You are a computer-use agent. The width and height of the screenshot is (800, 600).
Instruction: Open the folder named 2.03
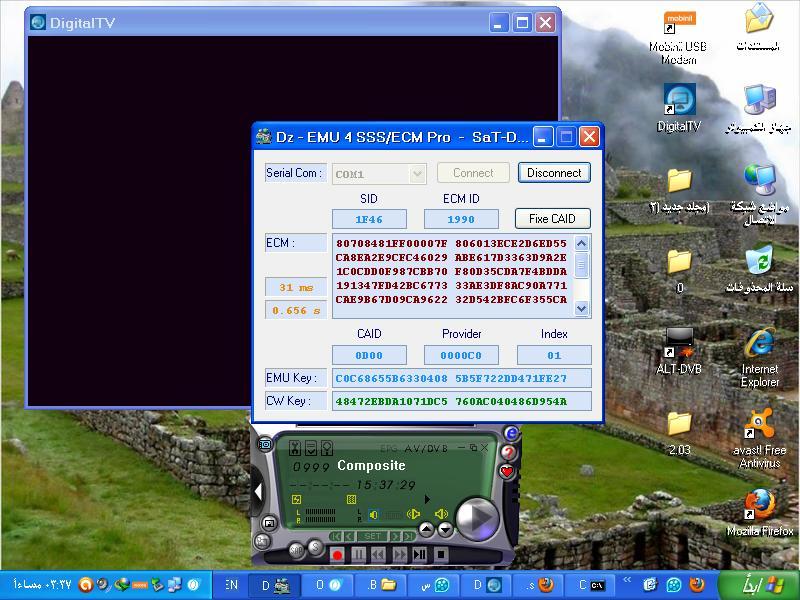tap(680, 433)
